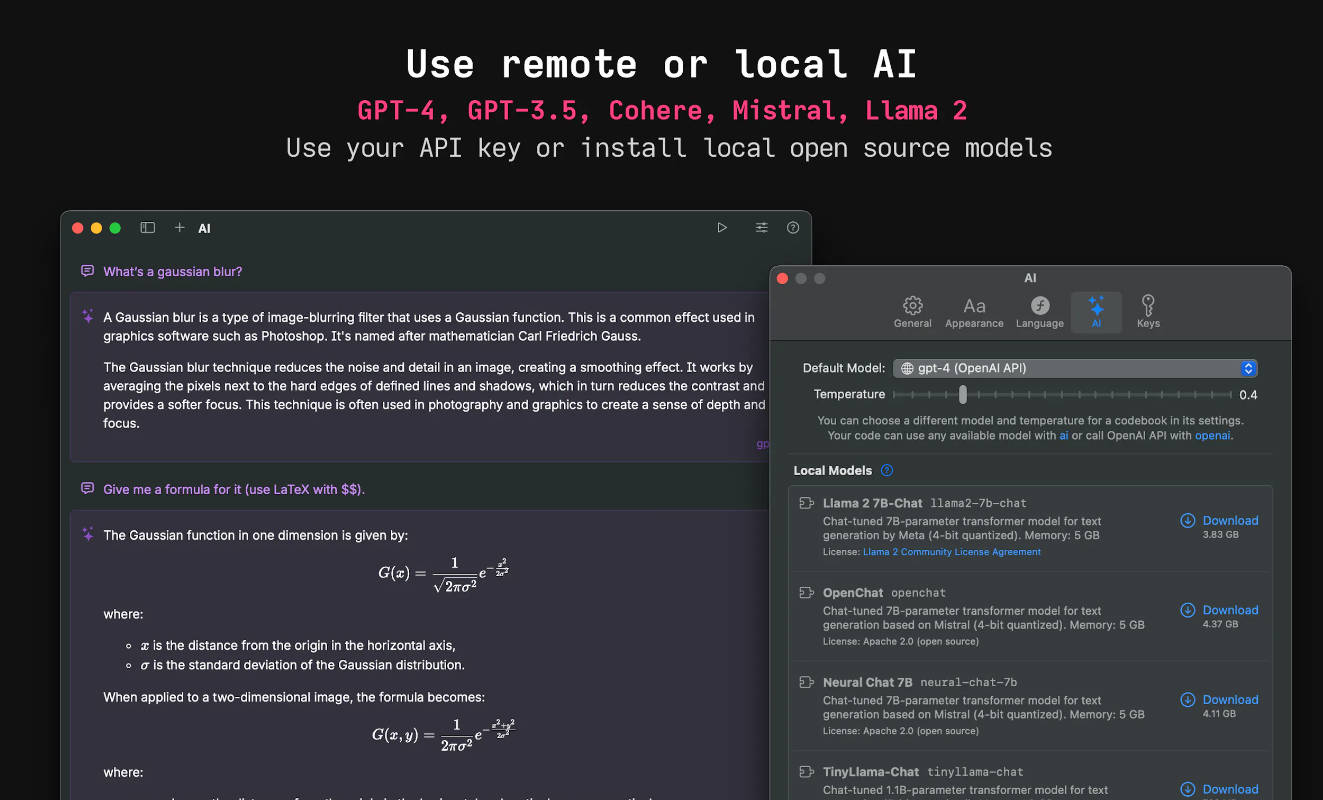
Task: Open codebook settings sliders icon
Action: [x=762, y=228]
